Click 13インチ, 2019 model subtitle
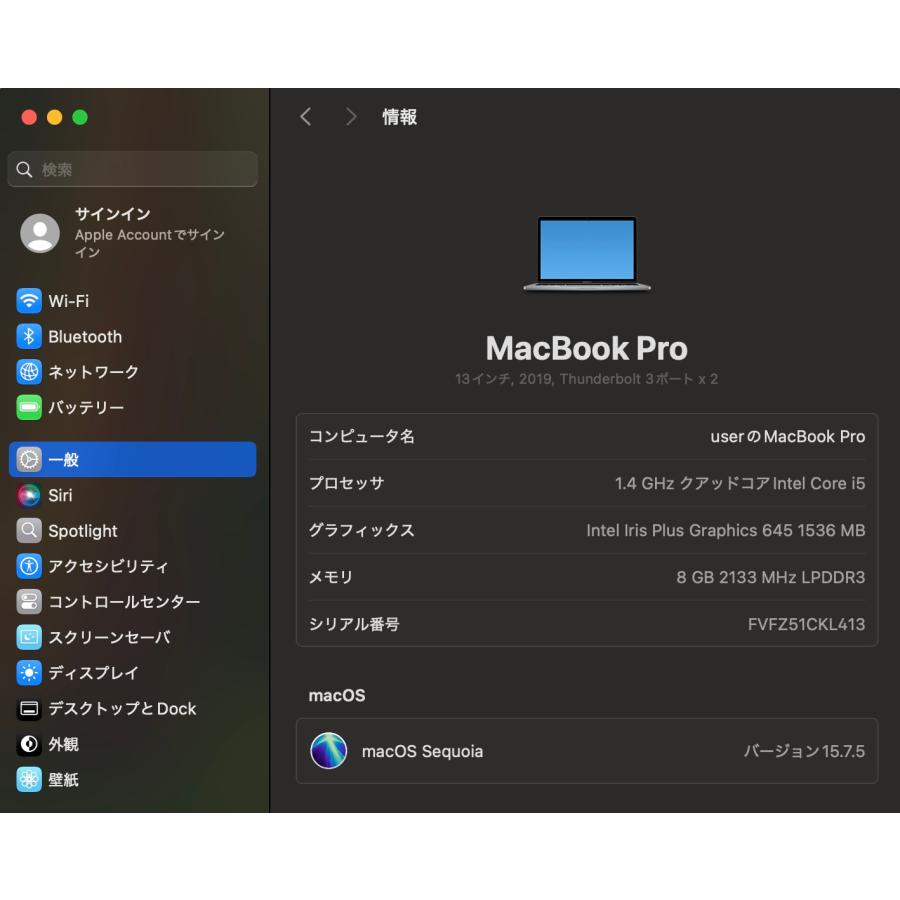The height and width of the screenshot is (900, 900). [587, 379]
